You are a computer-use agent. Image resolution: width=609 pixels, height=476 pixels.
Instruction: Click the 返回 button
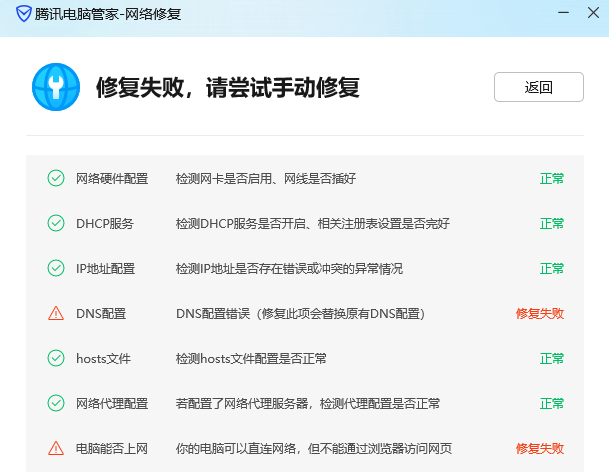539,87
